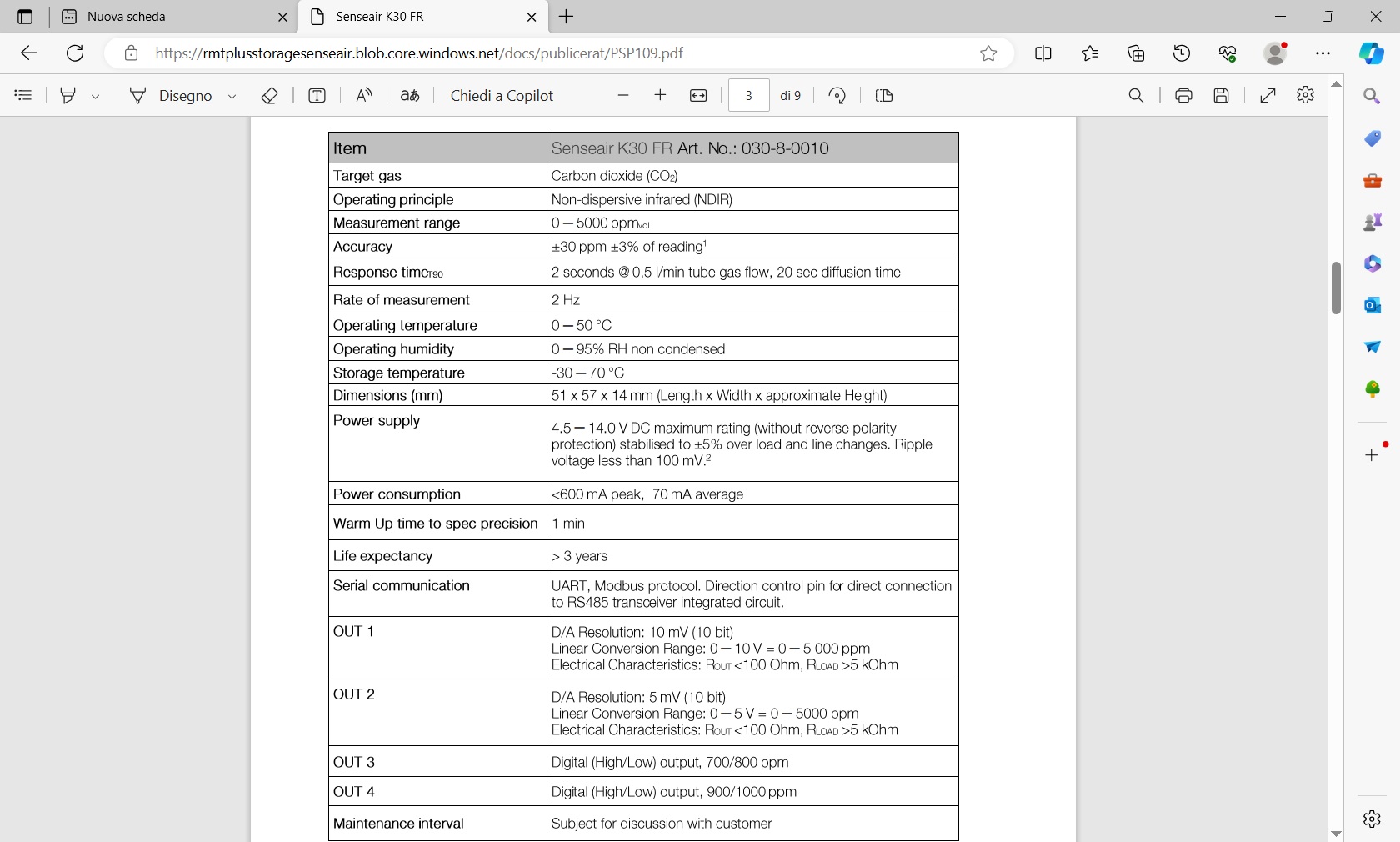Click the Erase tool icon
The width and height of the screenshot is (1400, 842).
pyautogui.click(x=269, y=96)
